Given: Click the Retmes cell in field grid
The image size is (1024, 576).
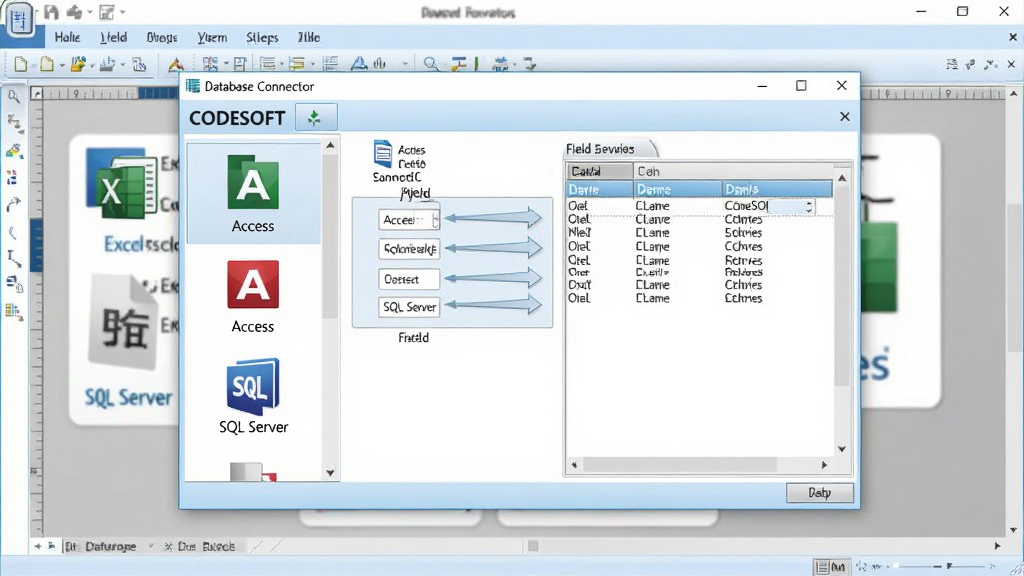Looking at the screenshot, I should (743, 260).
